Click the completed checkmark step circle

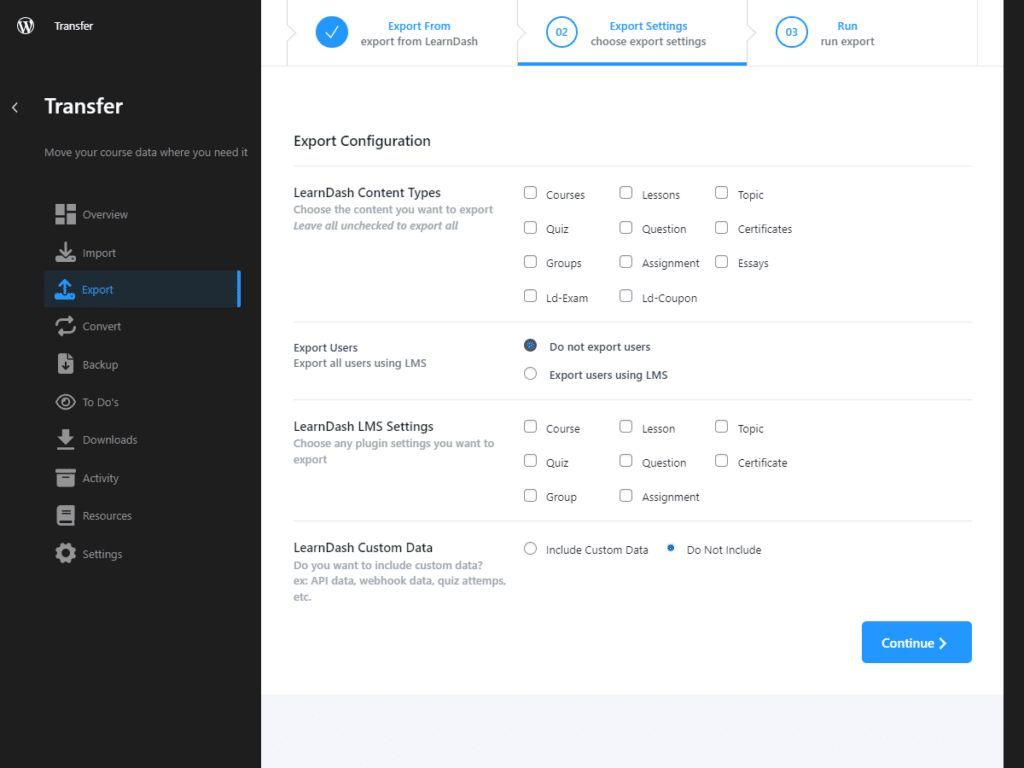tap(332, 32)
